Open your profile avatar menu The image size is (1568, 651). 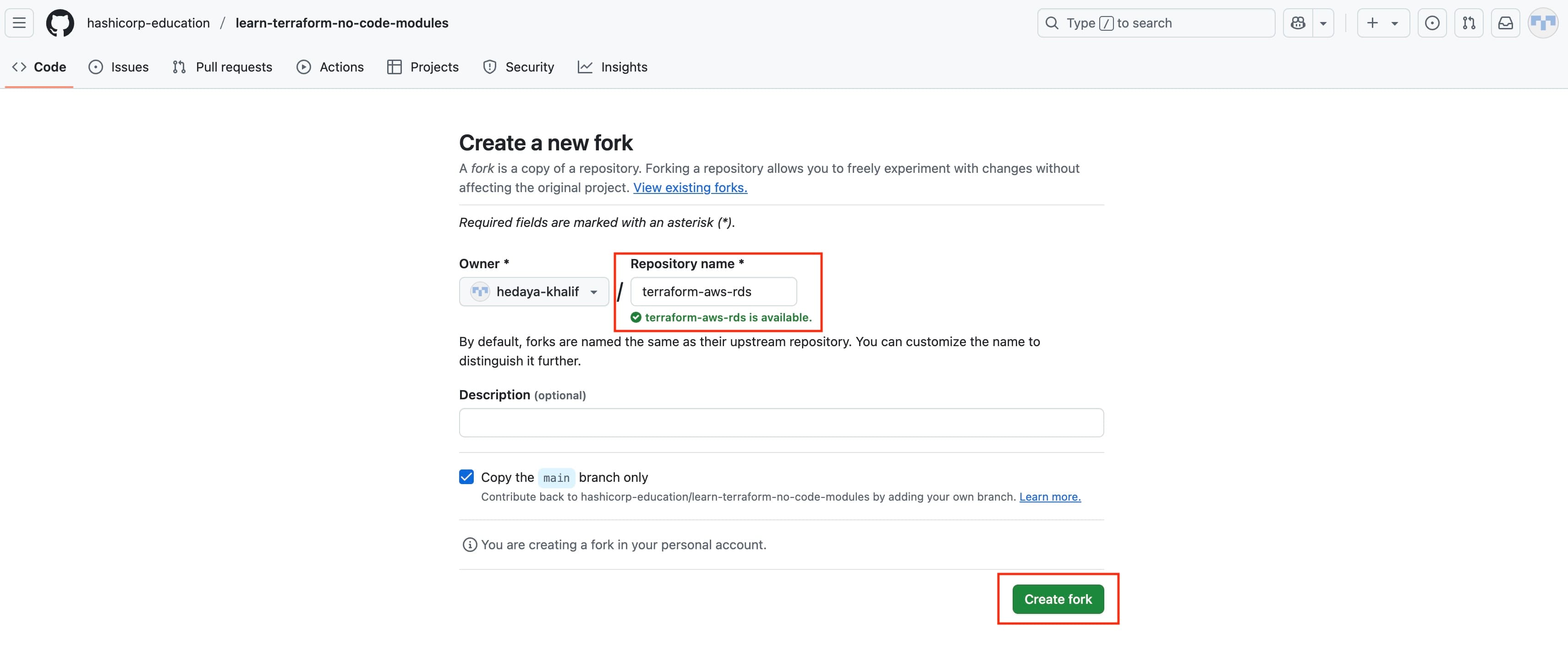1543,22
